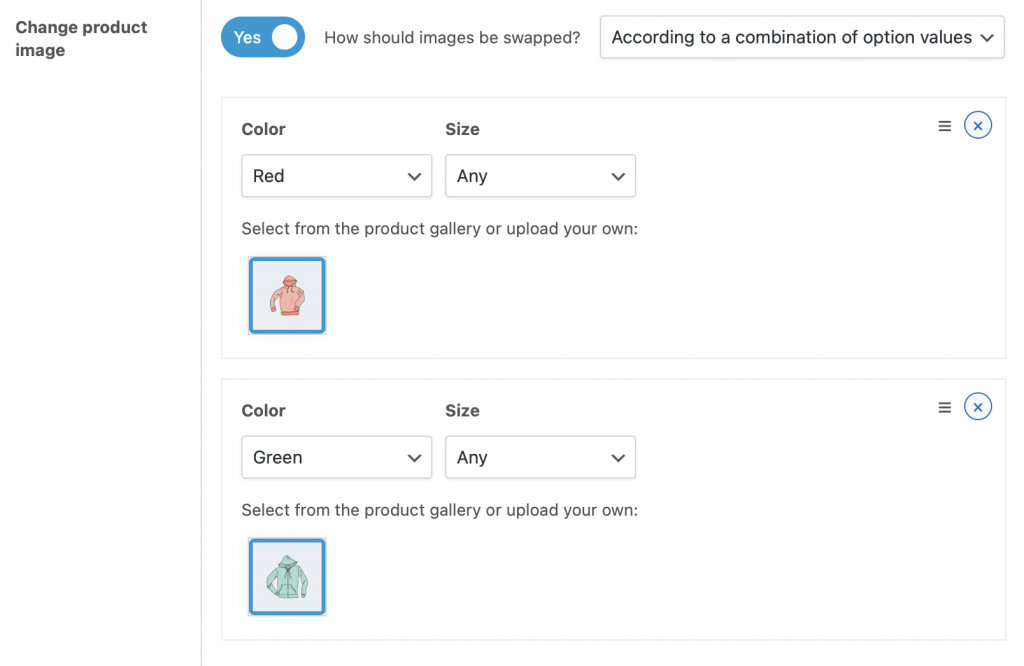Click the Yes label inside the blue toggle
The image size is (1024, 666).
click(x=249, y=37)
